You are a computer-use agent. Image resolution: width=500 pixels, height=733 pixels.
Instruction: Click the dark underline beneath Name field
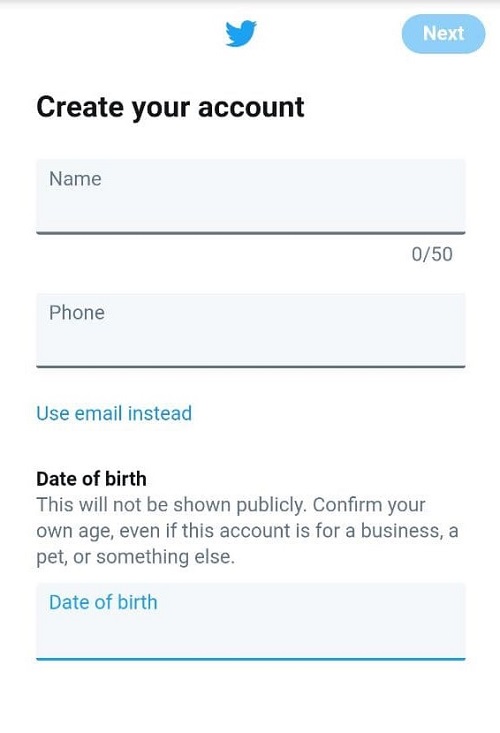[x=250, y=232]
